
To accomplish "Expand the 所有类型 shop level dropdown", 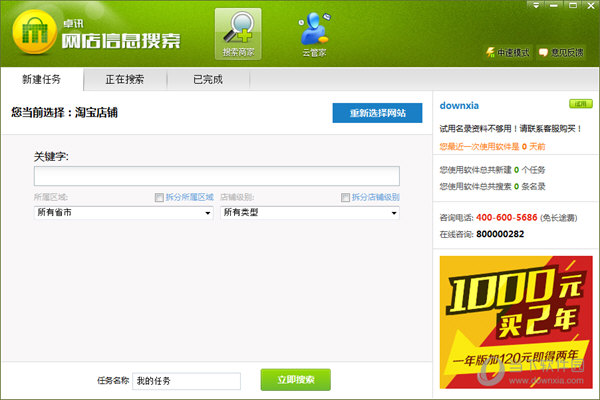I will [310, 212].
